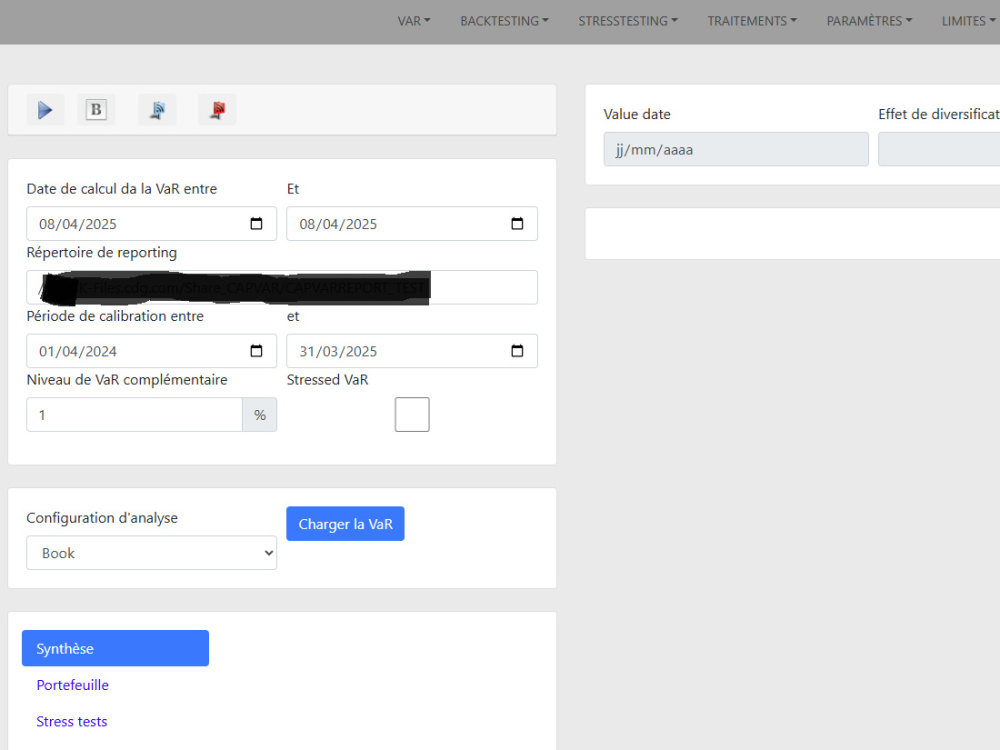
Task: Click the bold B toolbar icon
Action: (x=96, y=110)
